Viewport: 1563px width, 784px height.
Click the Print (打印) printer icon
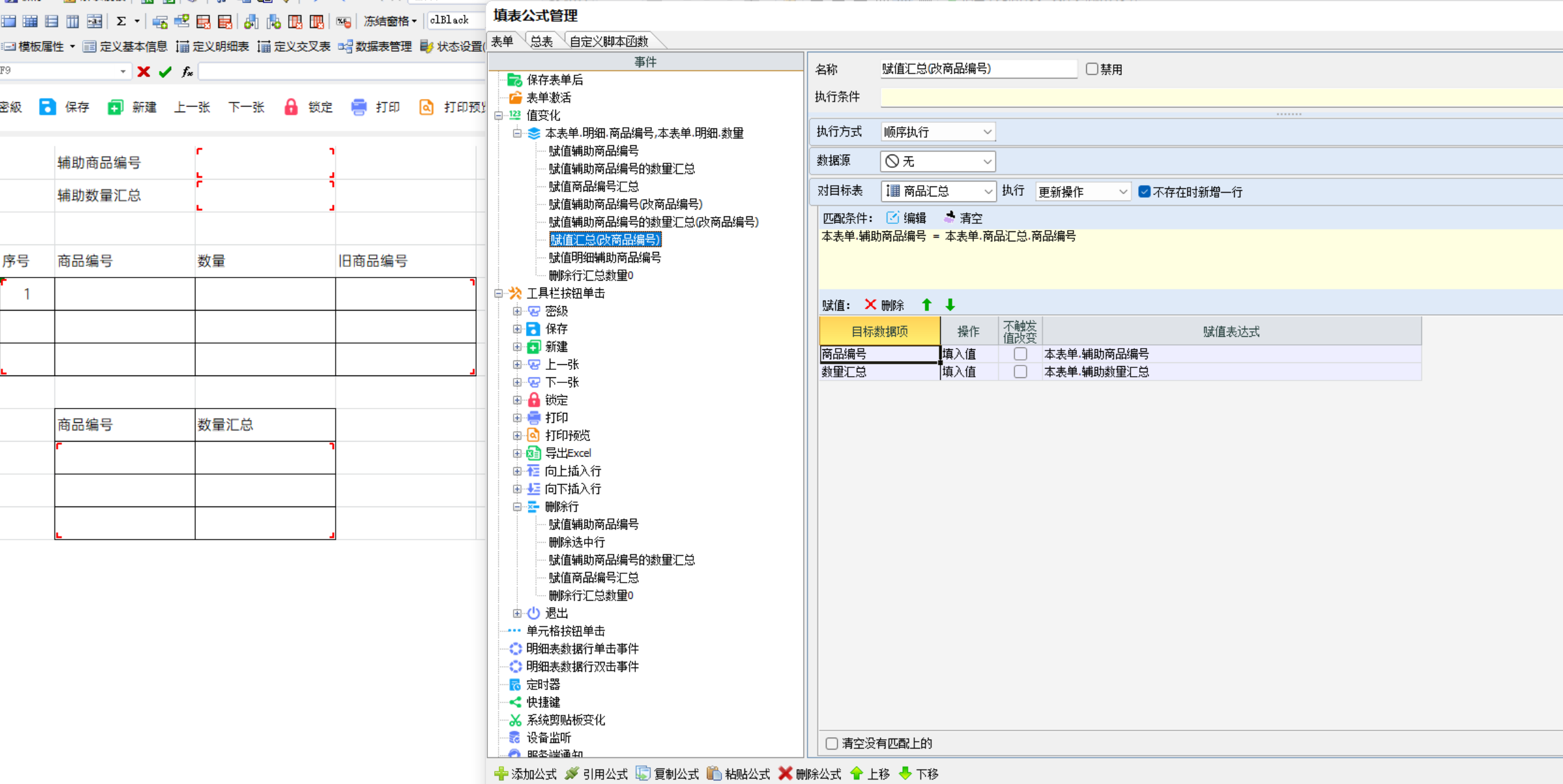point(359,107)
